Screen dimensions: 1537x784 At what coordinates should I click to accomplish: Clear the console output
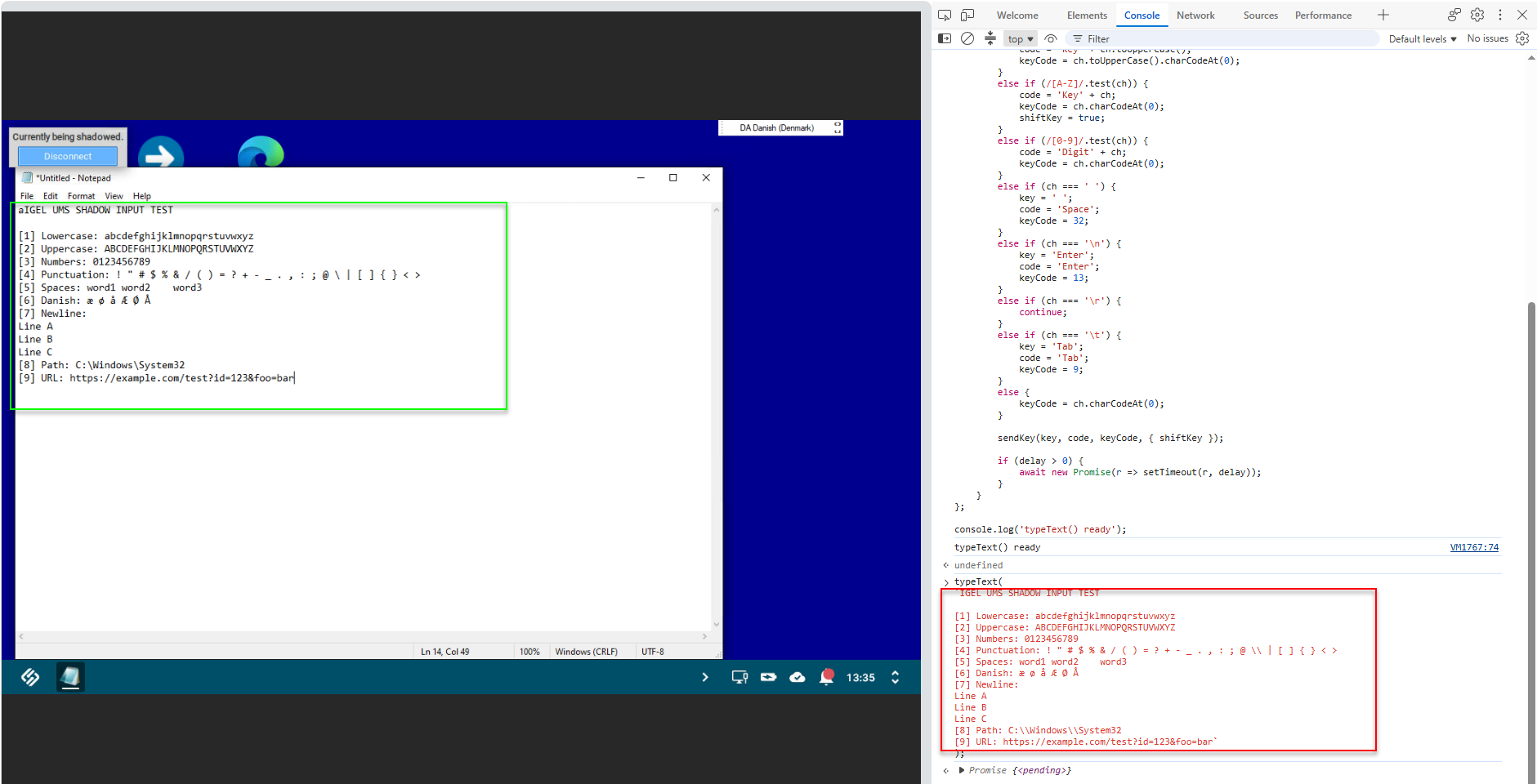967,38
